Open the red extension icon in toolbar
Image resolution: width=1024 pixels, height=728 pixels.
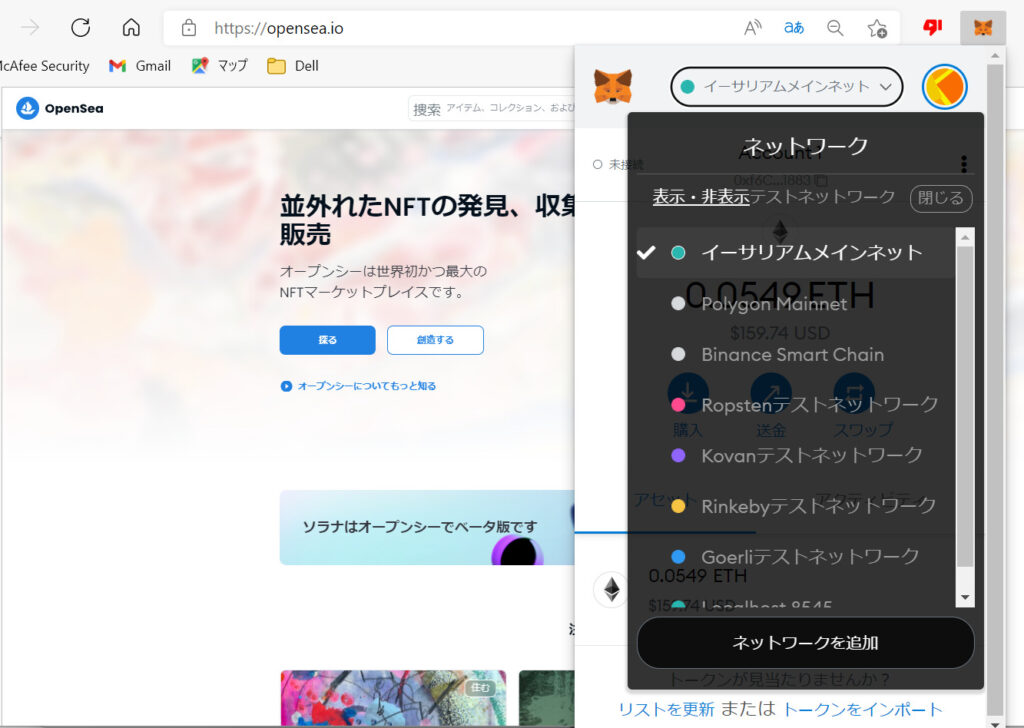(x=933, y=27)
